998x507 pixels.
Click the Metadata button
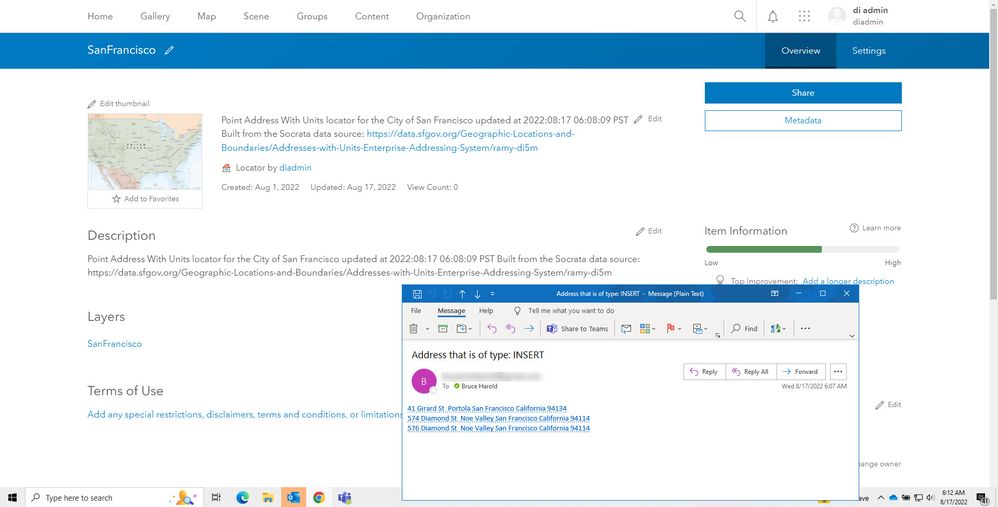click(x=803, y=120)
